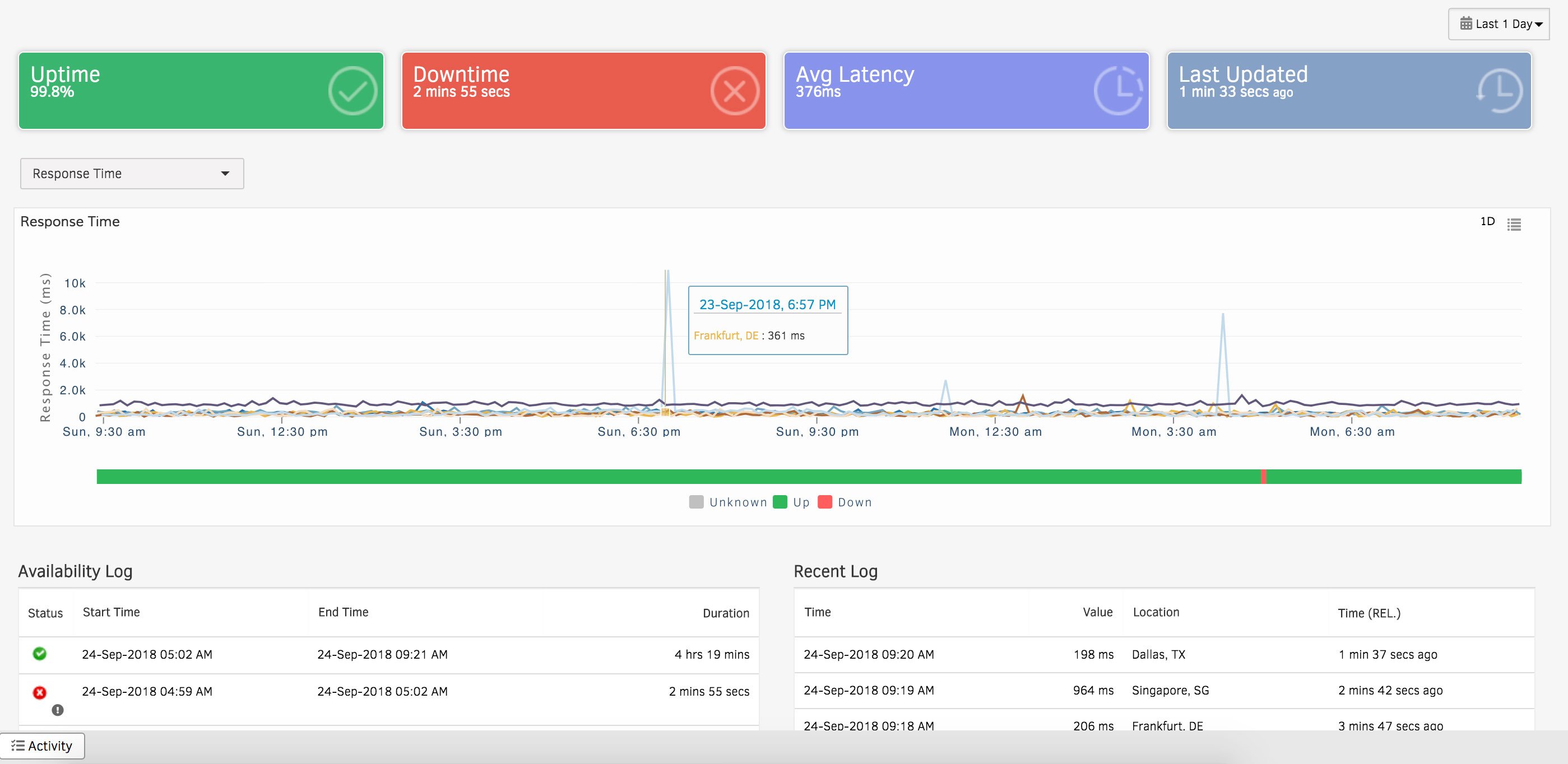The image size is (1568, 764).
Task: Click the green up-status icon in Availability Log
Action: (x=40, y=654)
